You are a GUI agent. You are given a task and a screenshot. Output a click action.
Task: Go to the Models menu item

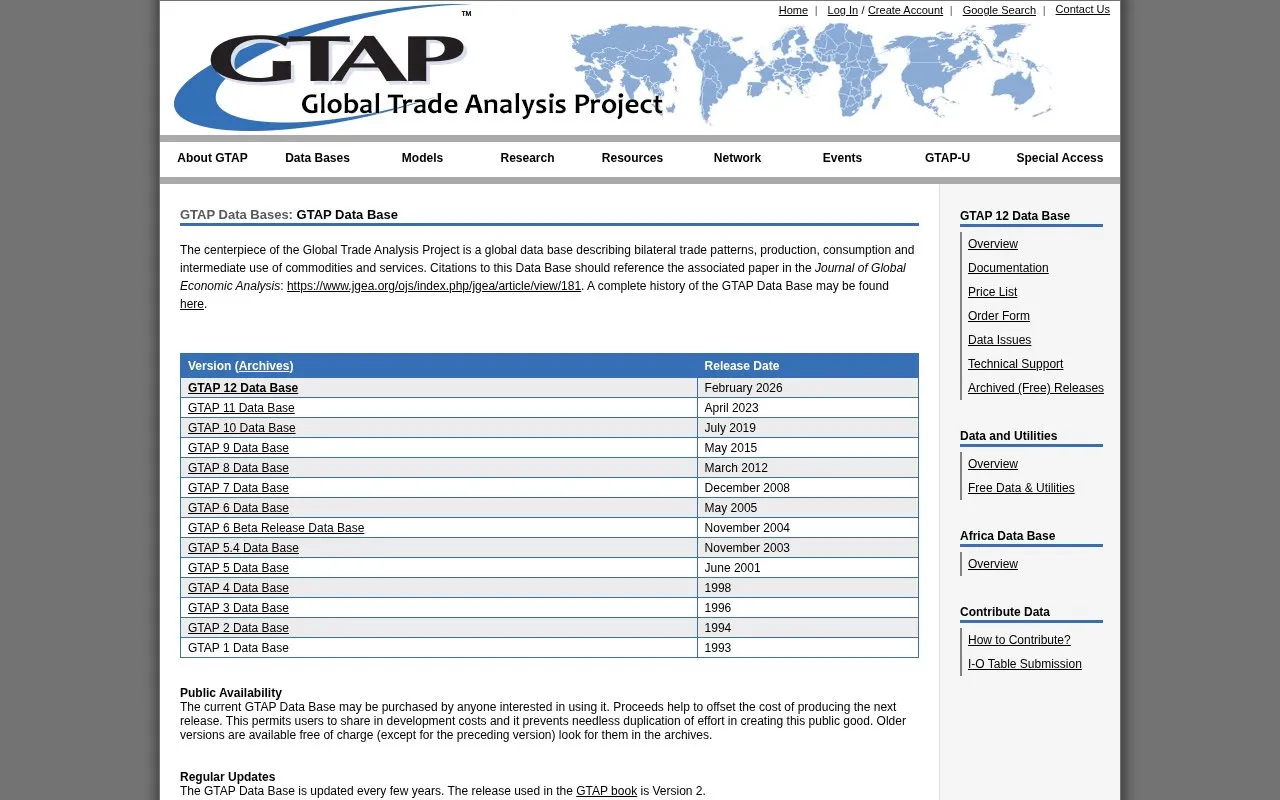point(422,158)
